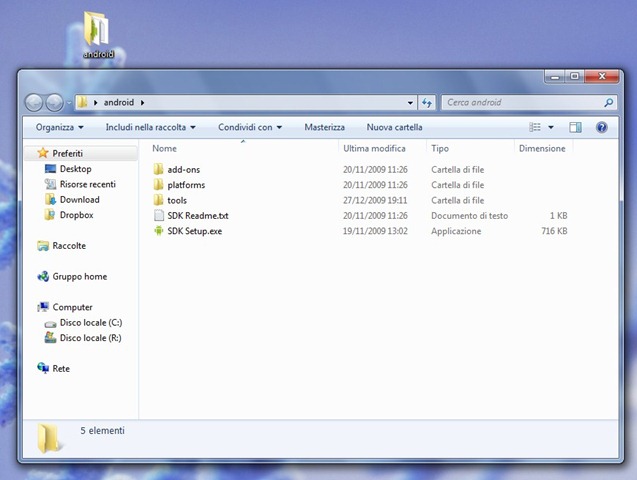
Task: Click the Disco locale (R:) drive icon
Action: pos(50,337)
